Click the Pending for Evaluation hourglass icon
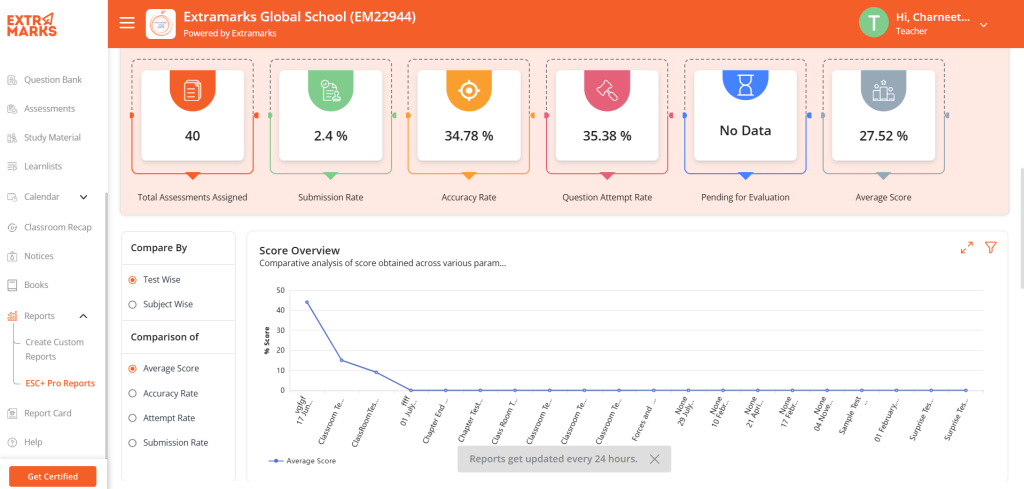This screenshot has height=489, width=1024. pyautogui.click(x=745, y=86)
